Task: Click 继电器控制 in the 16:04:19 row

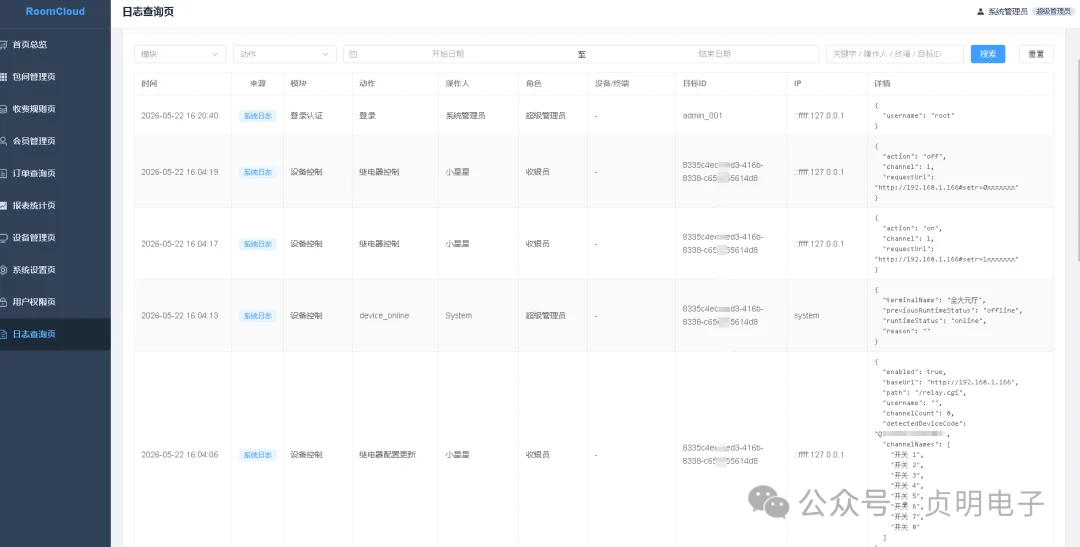Action: coord(380,172)
